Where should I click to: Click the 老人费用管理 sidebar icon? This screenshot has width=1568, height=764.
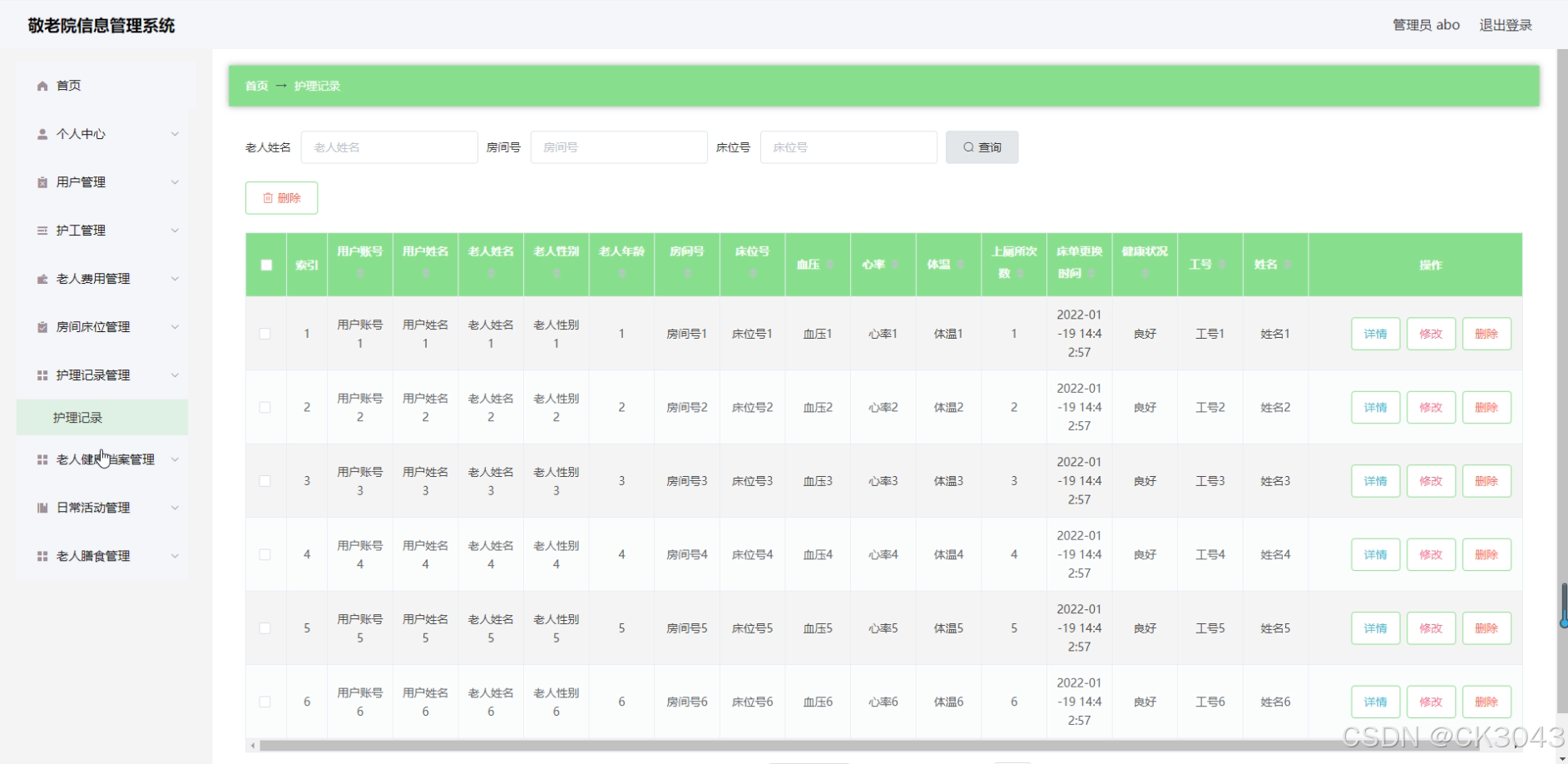[x=42, y=279]
